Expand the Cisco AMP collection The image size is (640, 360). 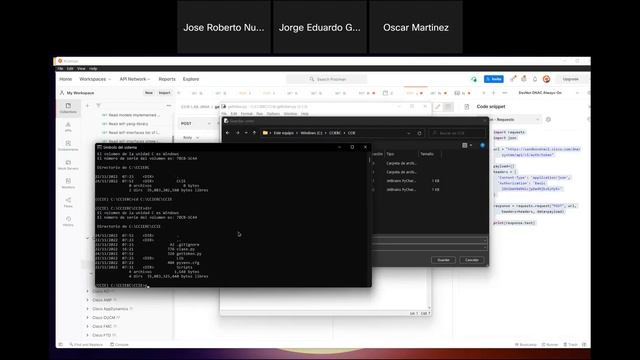pos(87,300)
